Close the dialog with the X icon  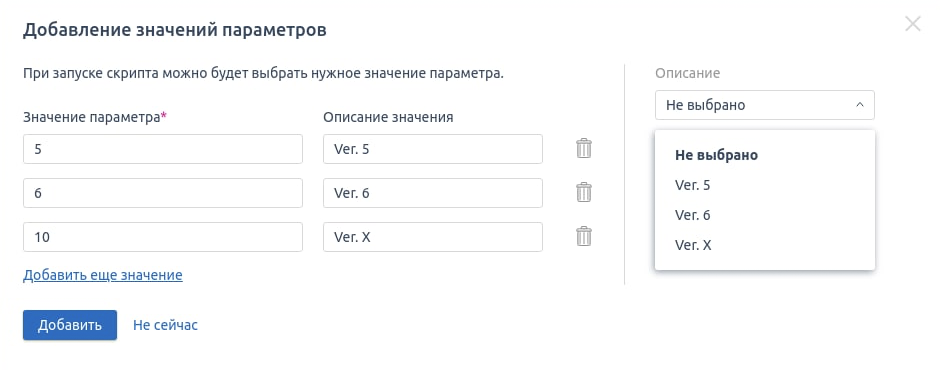tap(912, 24)
